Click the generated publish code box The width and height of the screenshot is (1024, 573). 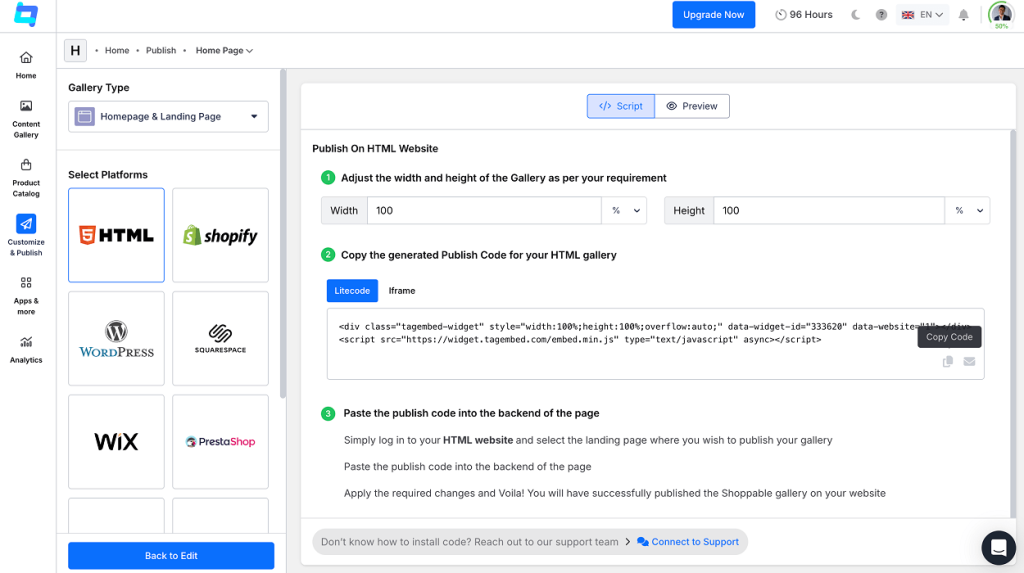655,344
